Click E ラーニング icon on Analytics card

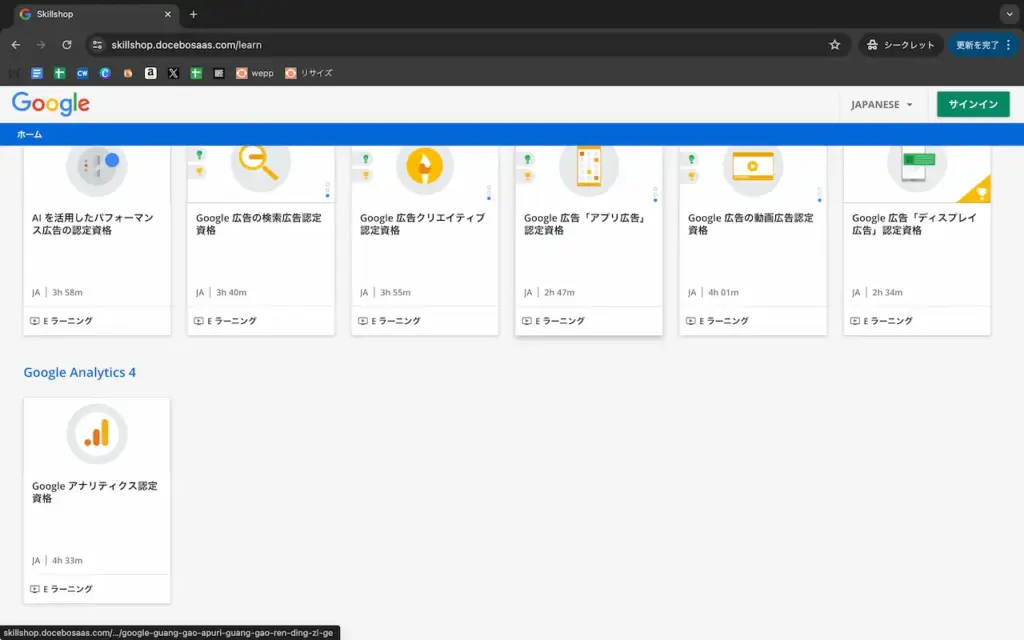coord(35,589)
